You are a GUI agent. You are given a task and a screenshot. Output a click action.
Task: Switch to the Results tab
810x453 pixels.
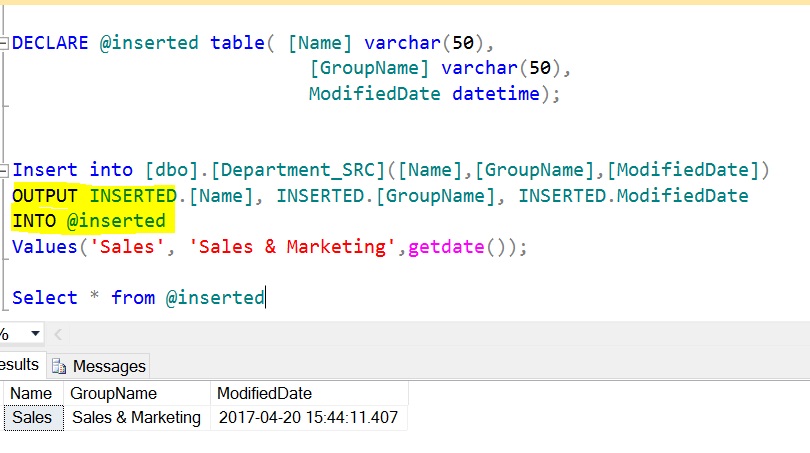pyautogui.click(x=19, y=365)
